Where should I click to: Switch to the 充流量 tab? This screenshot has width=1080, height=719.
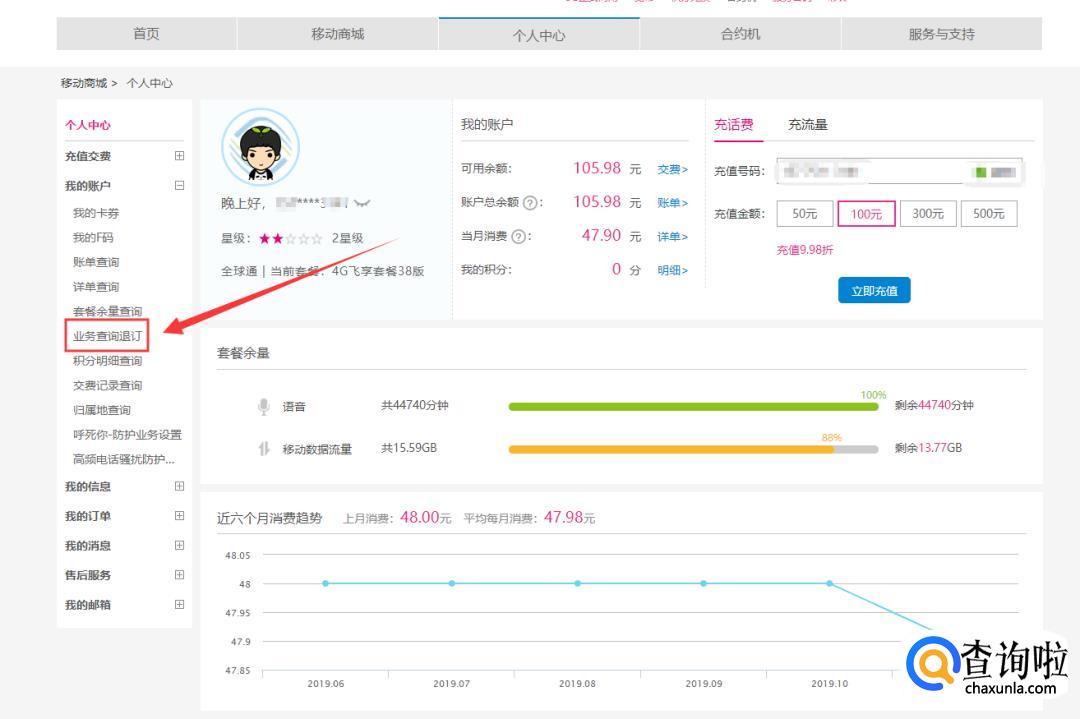tap(808, 125)
